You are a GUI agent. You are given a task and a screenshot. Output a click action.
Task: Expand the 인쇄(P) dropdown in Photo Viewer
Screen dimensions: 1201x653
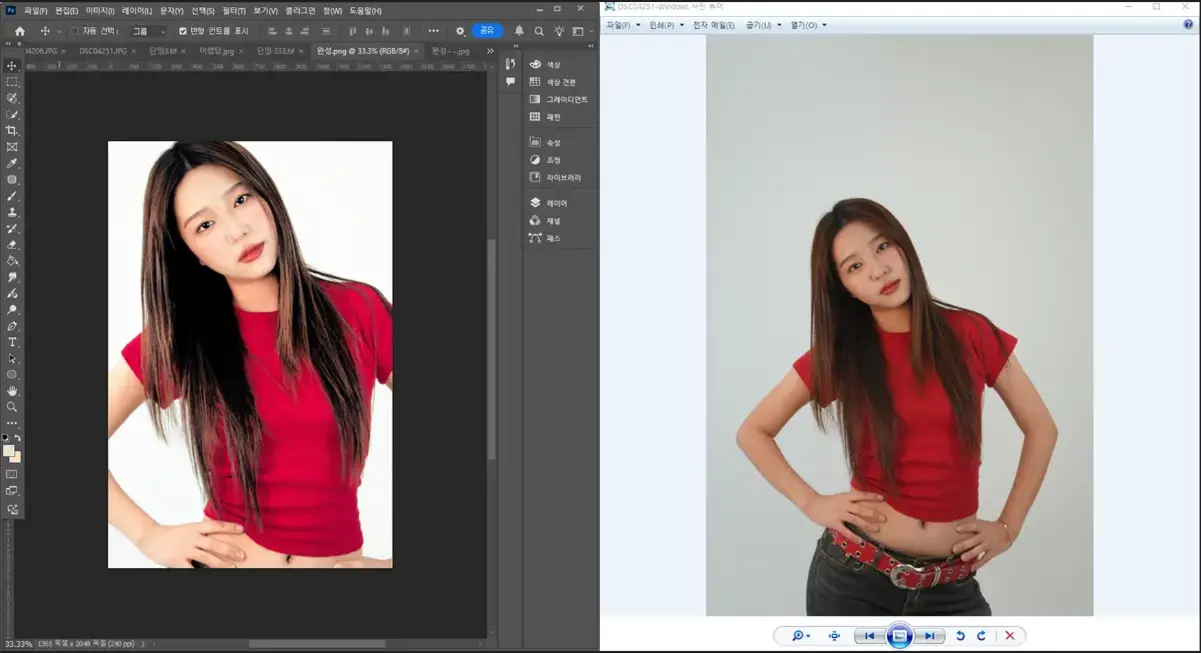(666, 25)
